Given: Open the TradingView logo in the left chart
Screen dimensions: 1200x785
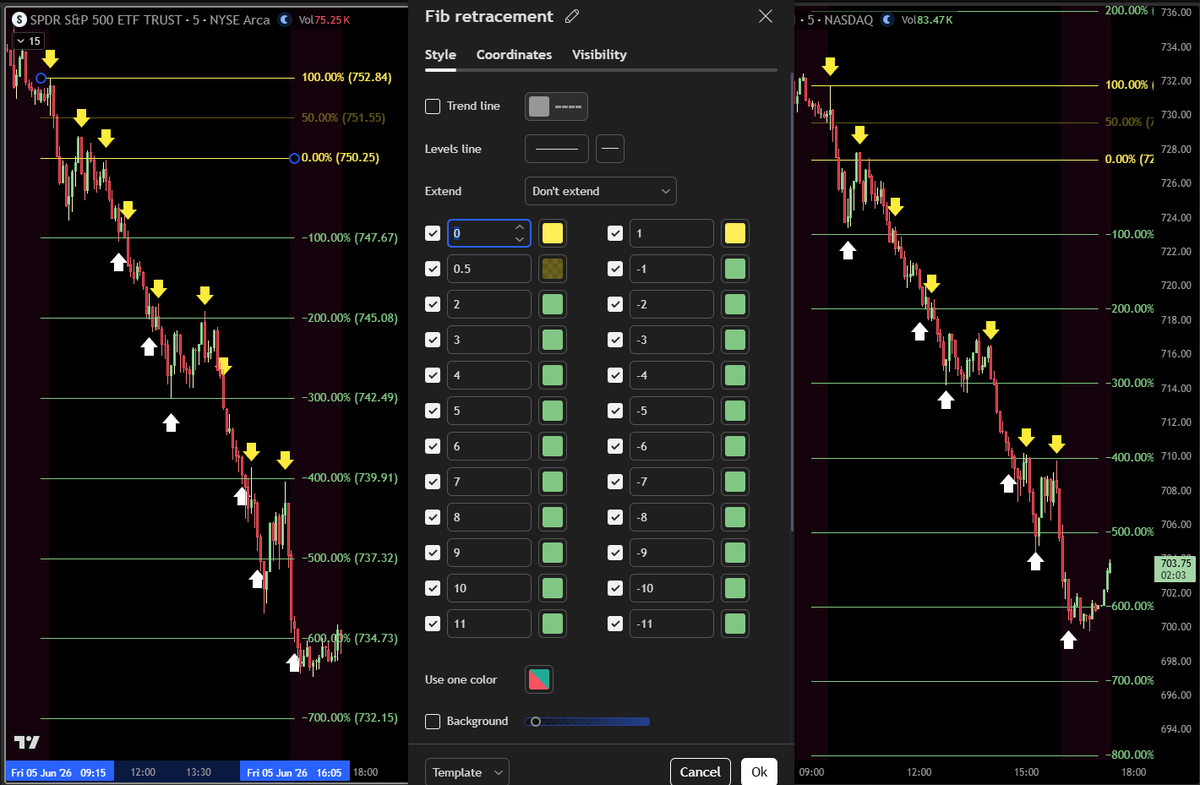Looking at the screenshot, I should click(x=27, y=742).
